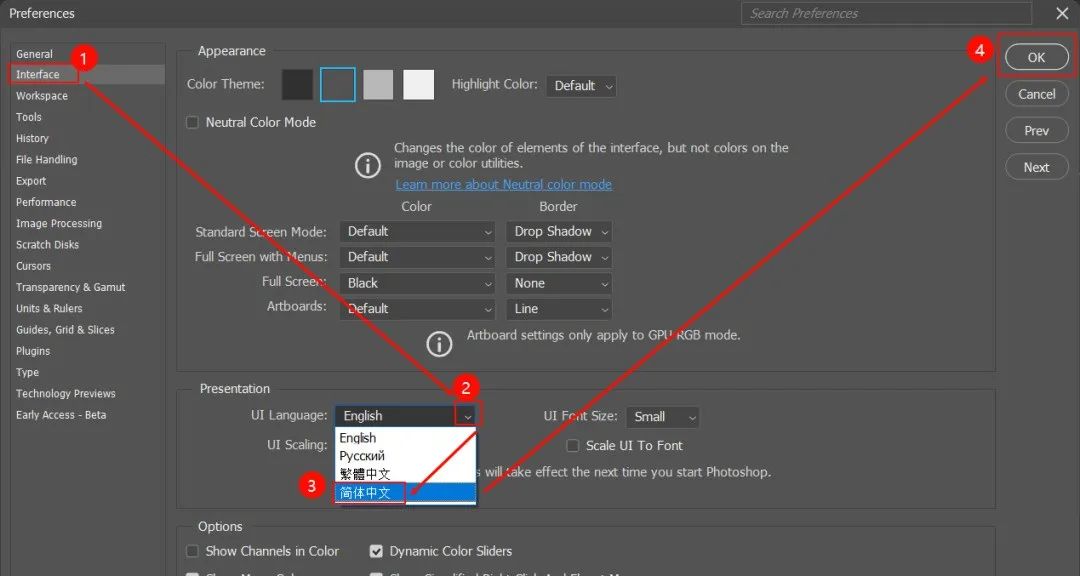This screenshot has height=576, width=1080.
Task: Select English in the language list
Action: (406, 438)
